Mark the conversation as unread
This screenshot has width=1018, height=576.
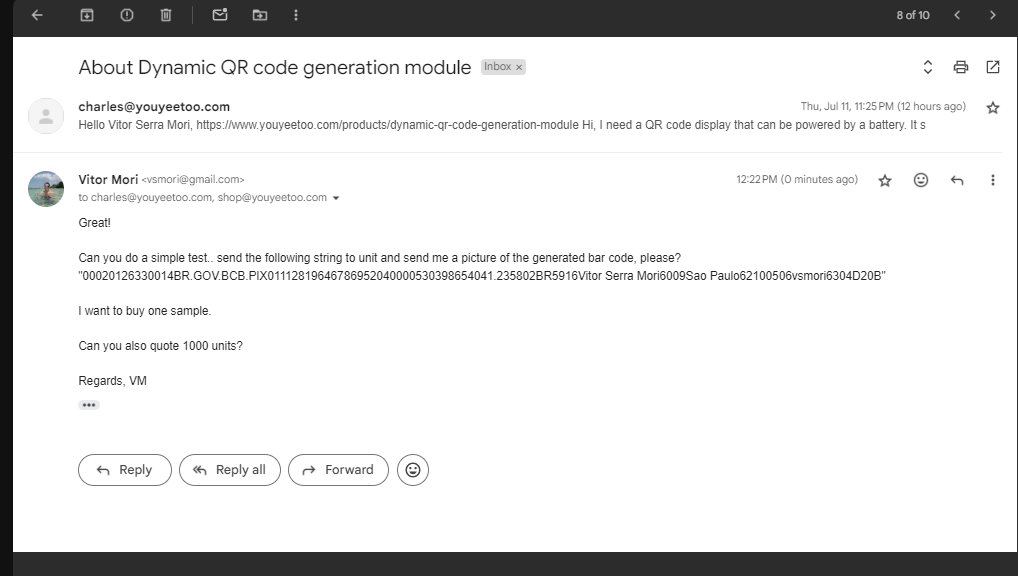[220, 15]
